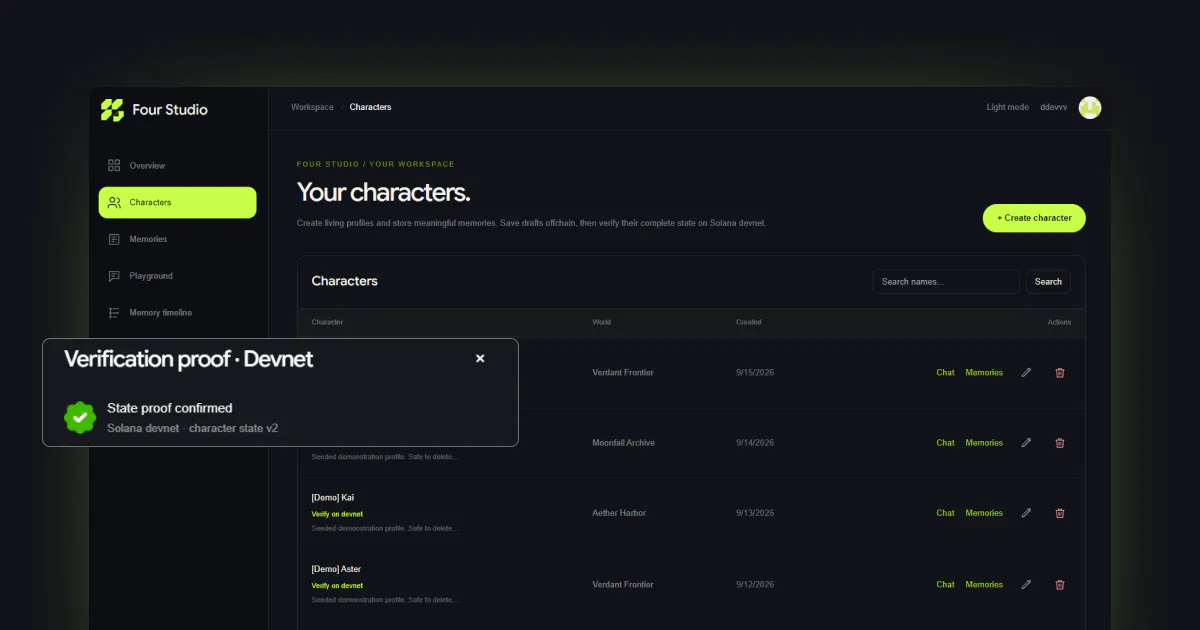Click the World column header
Image resolution: width=1200 pixels, height=630 pixels.
point(601,322)
